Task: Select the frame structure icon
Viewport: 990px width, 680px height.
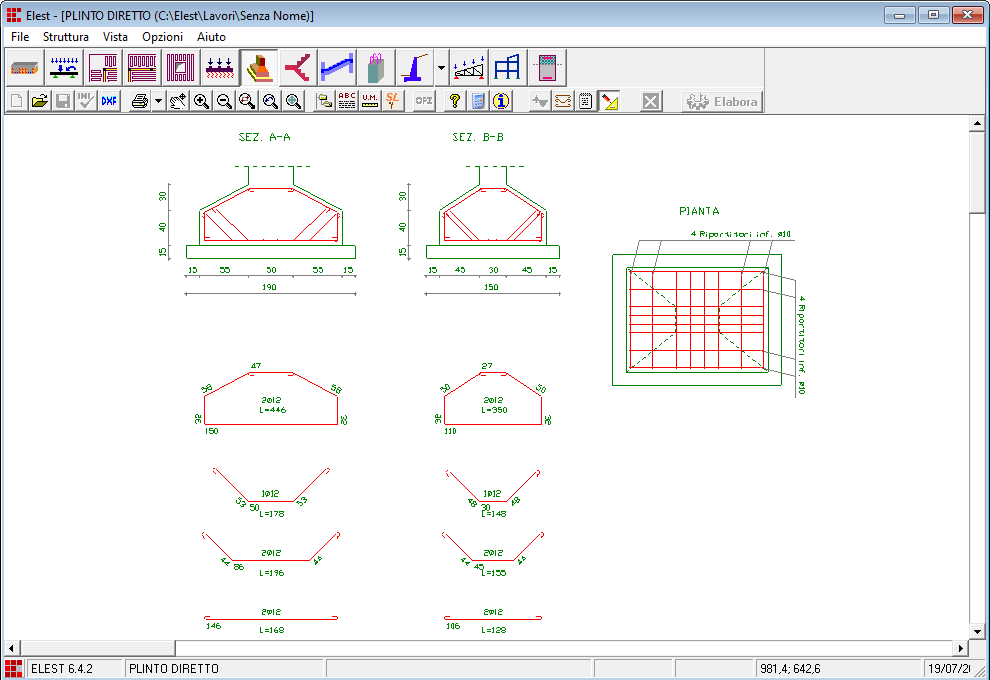Action: pyautogui.click(x=508, y=68)
